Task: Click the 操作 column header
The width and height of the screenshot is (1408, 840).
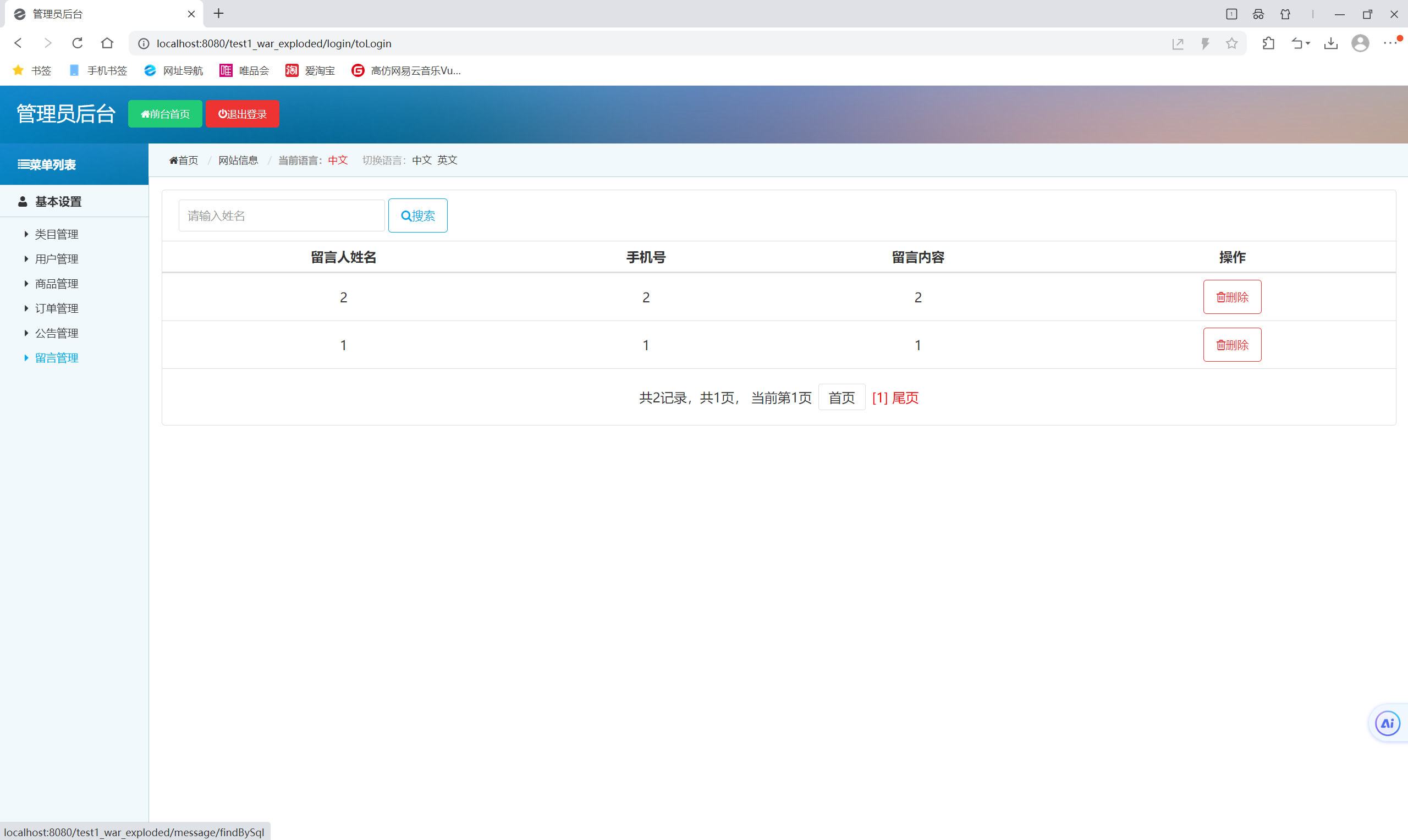Action: click(x=1232, y=257)
